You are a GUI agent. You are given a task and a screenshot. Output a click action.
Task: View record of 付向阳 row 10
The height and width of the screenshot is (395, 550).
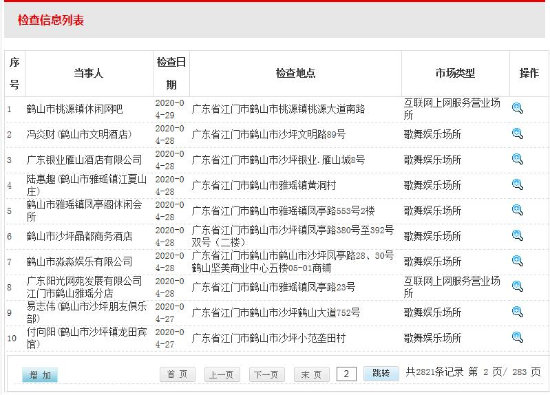tap(517, 337)
